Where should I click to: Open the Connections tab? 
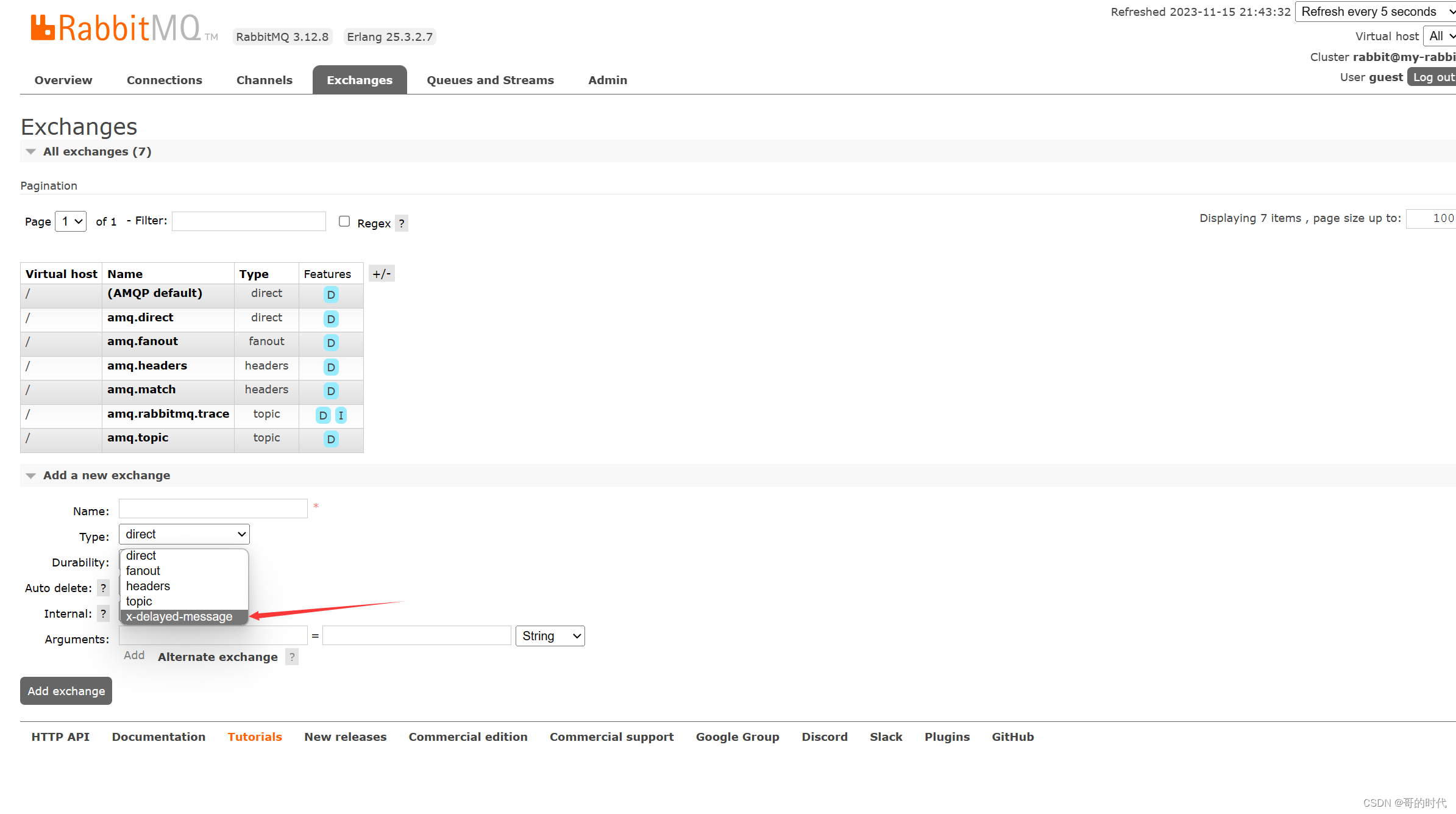pyautogui.click(x=164, y=80)
